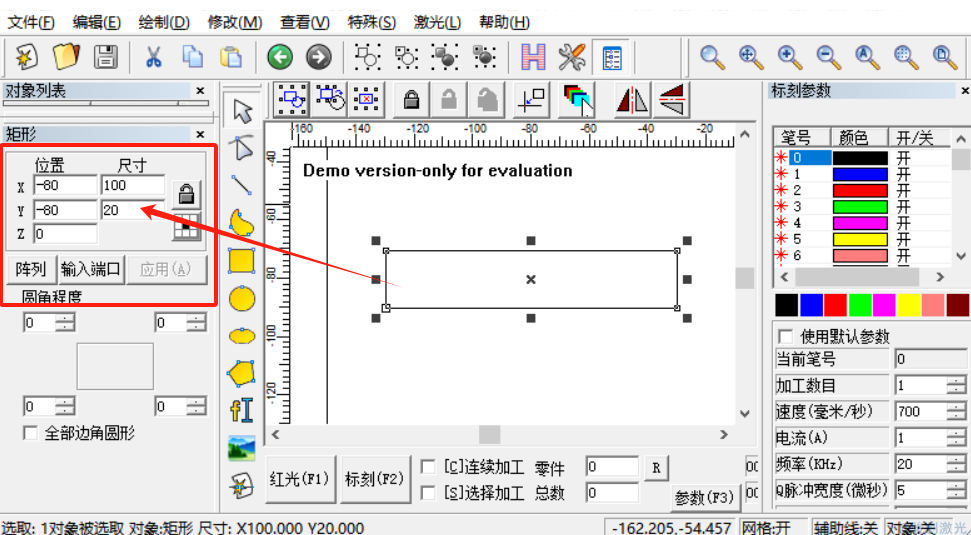Select the line drawing tool

(x=242, y=186)
